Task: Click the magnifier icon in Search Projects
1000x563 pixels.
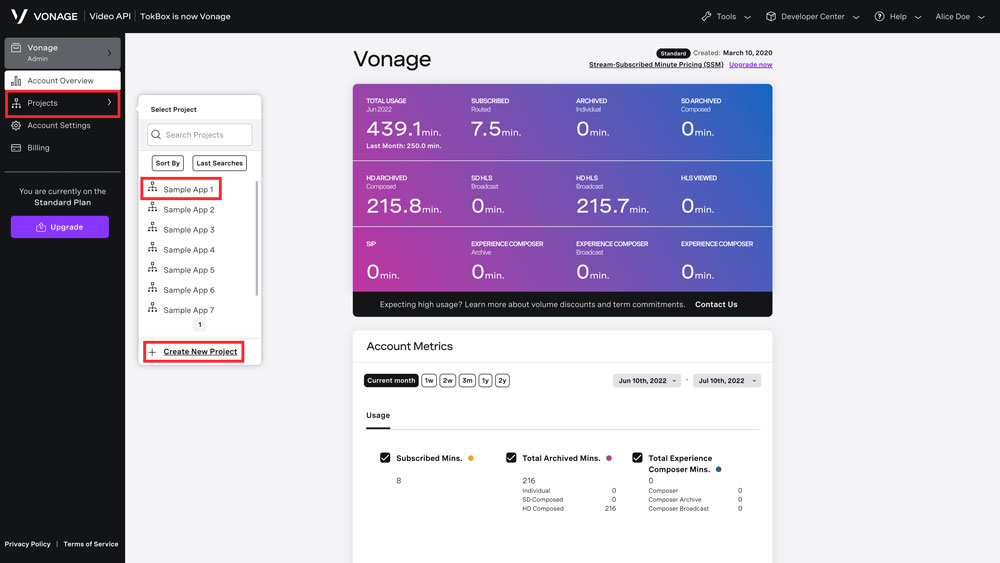Action: pyautogui.click(x=156, y=135)
